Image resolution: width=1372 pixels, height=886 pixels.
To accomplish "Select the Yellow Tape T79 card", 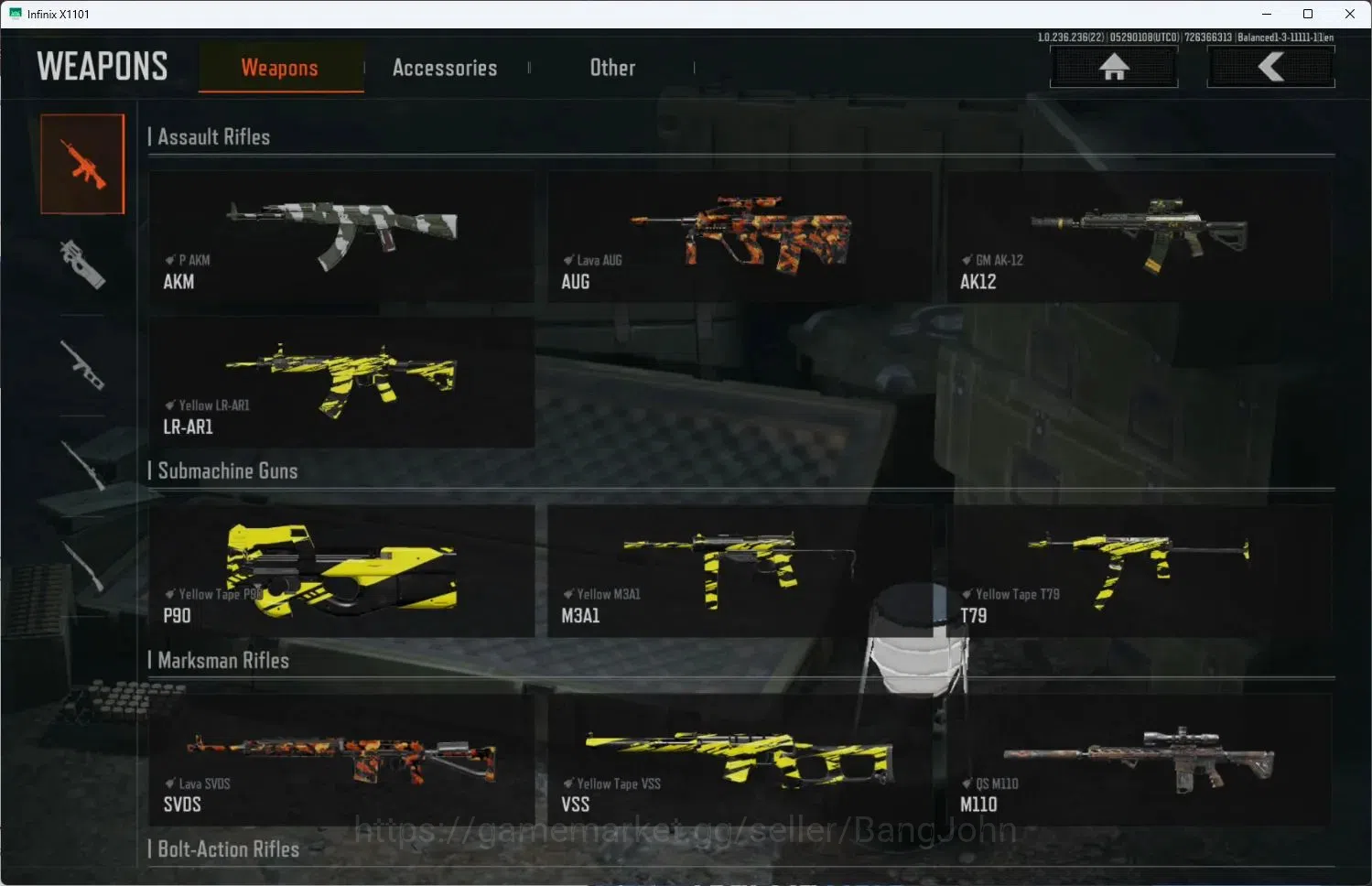I will click(1138, 570).
